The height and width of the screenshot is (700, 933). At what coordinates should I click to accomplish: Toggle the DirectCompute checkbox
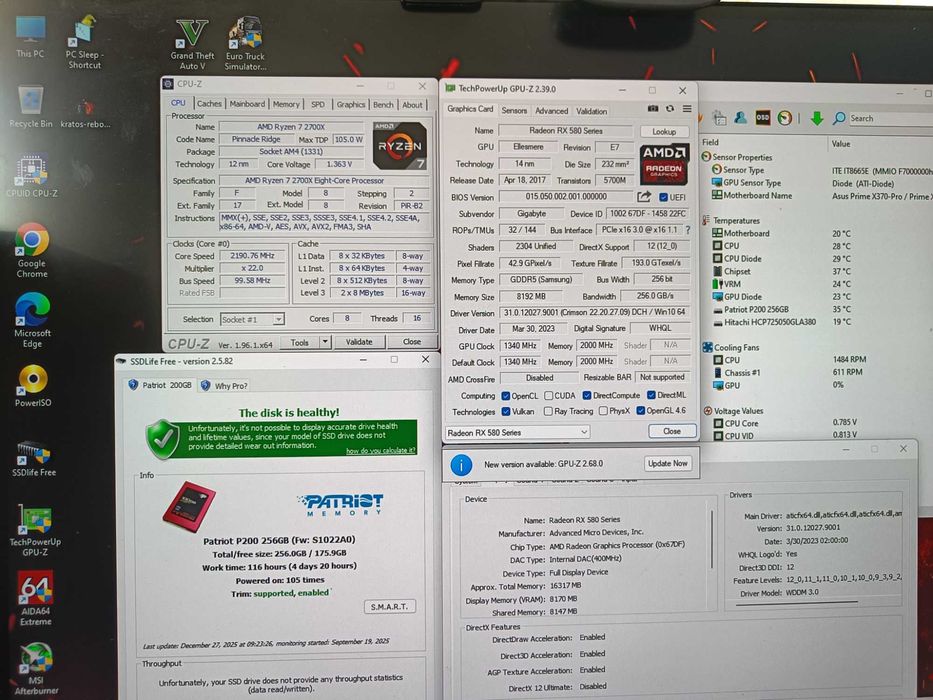tap(587, 395)
